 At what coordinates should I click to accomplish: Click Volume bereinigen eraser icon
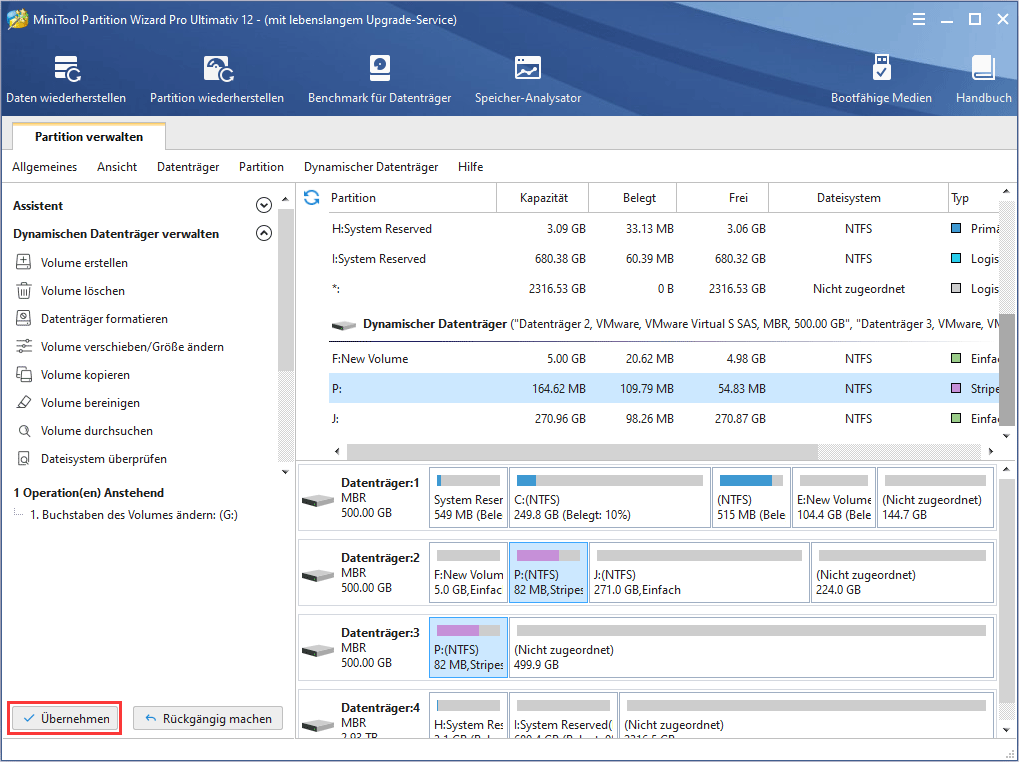tap(23, 402)
